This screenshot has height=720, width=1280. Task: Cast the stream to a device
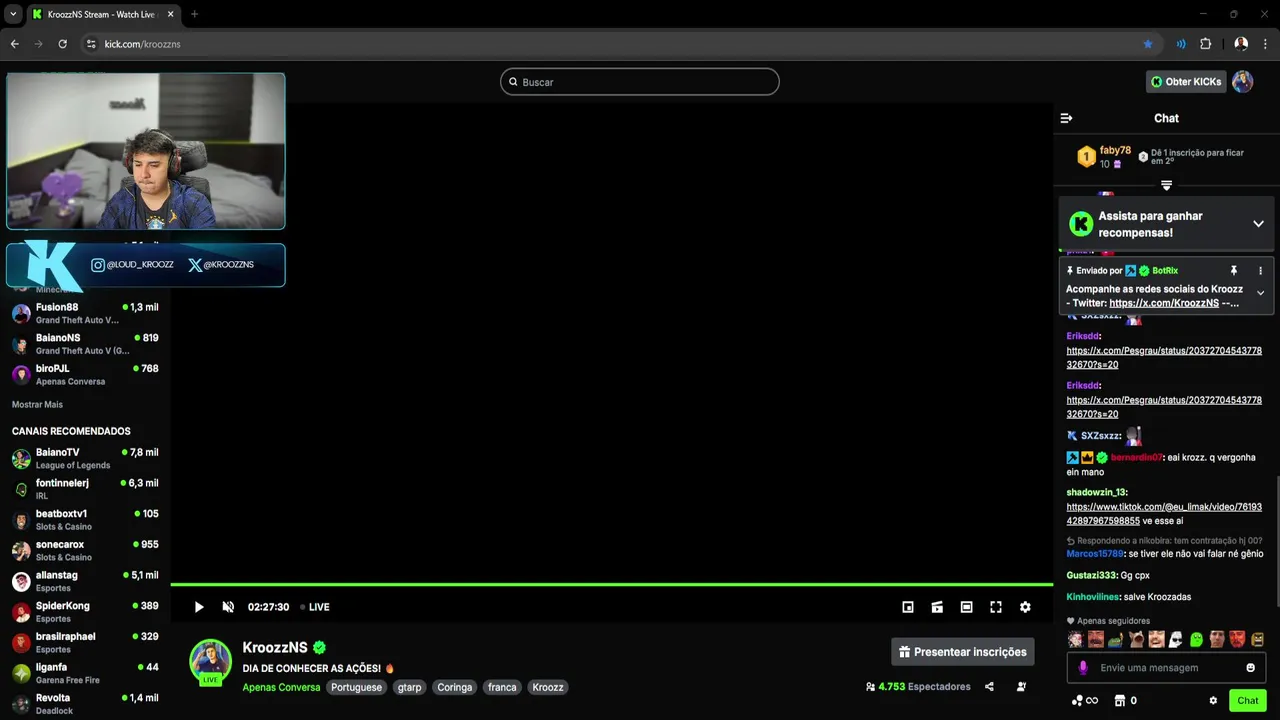937,607
